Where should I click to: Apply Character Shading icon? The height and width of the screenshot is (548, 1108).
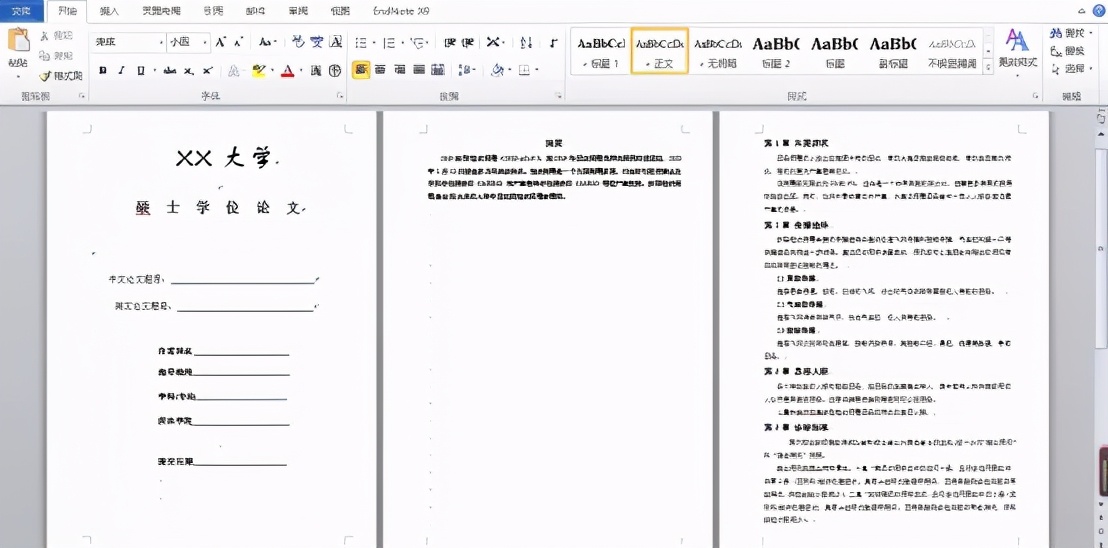(x=316, y=70)
